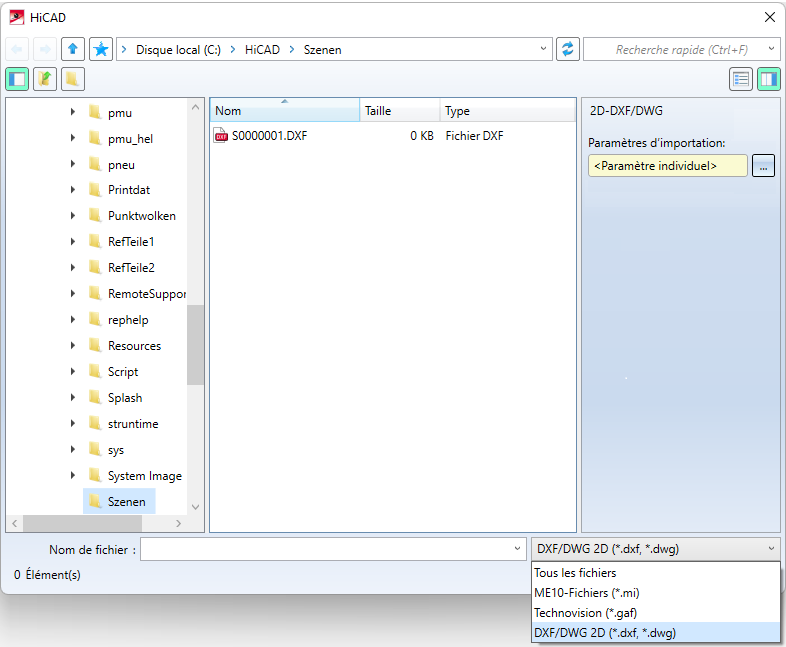Switch to details list view icon
This screenshot has width=786, height=647.
coord(741,79)
